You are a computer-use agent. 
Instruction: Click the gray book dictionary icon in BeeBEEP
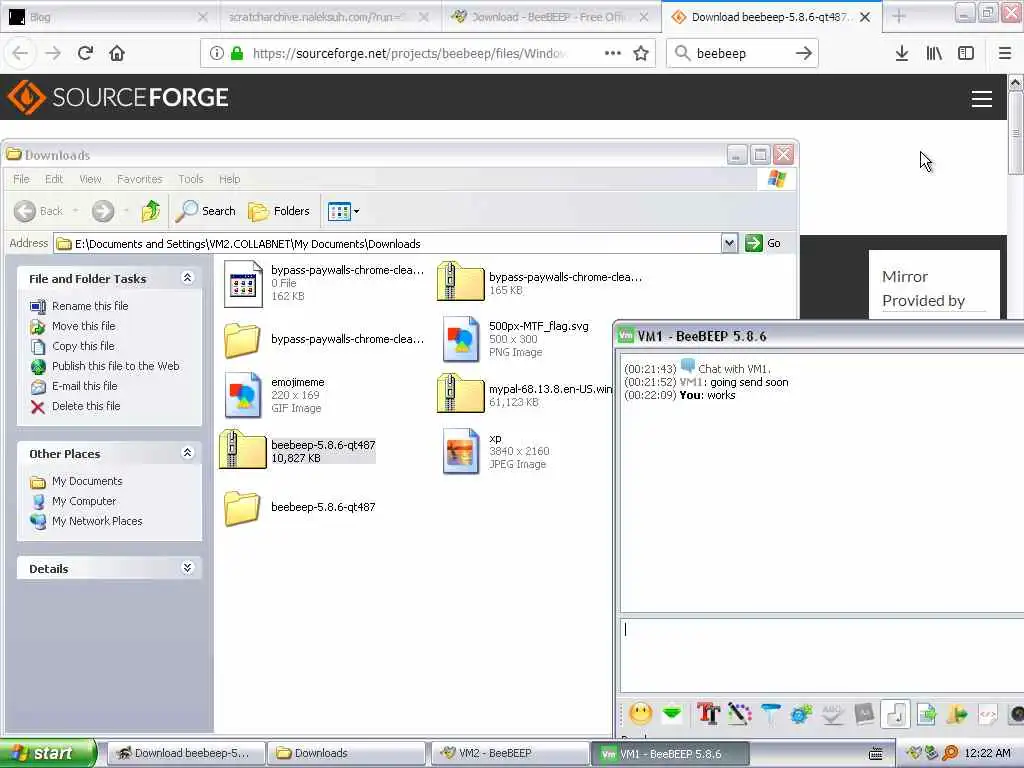pos(864,714)
